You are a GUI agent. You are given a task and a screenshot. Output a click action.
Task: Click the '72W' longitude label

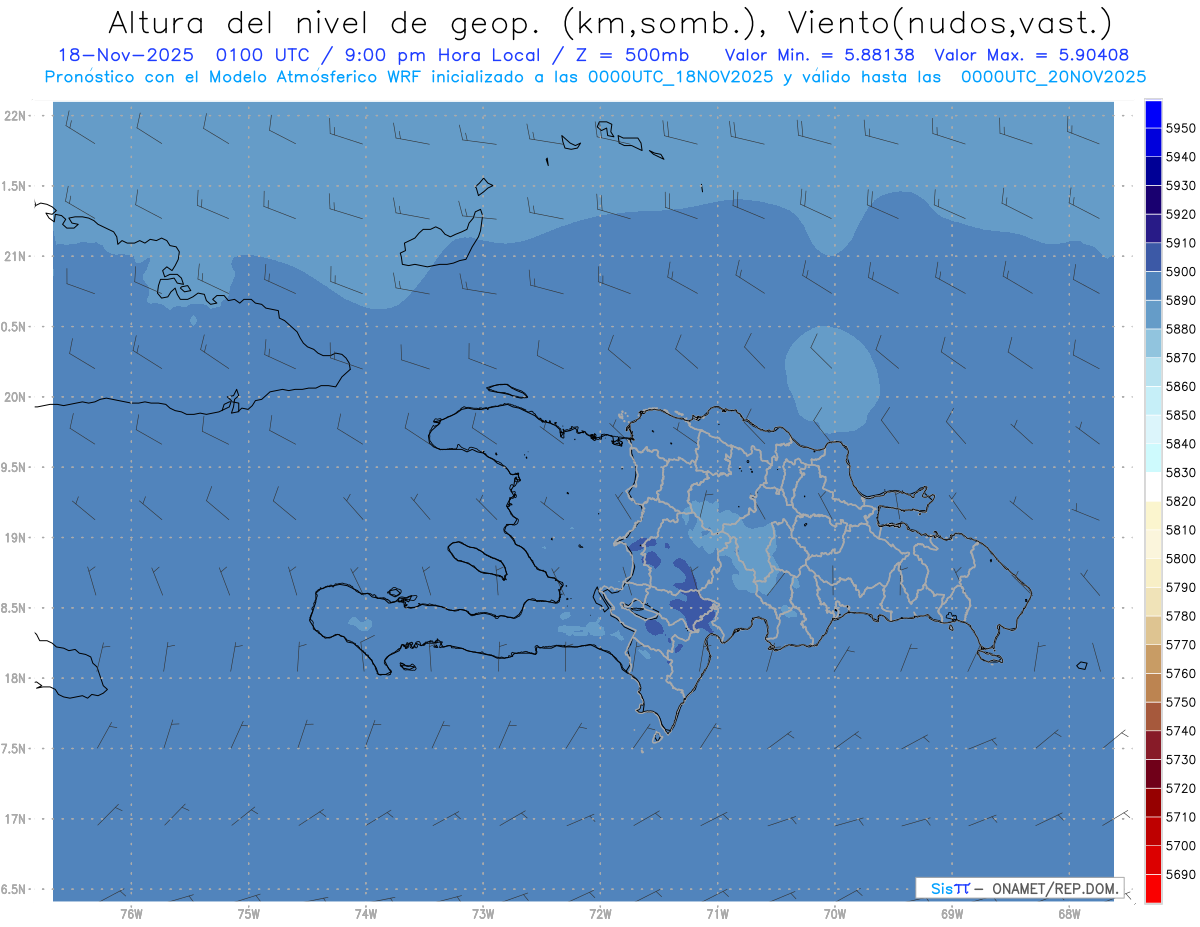[600, 913]
